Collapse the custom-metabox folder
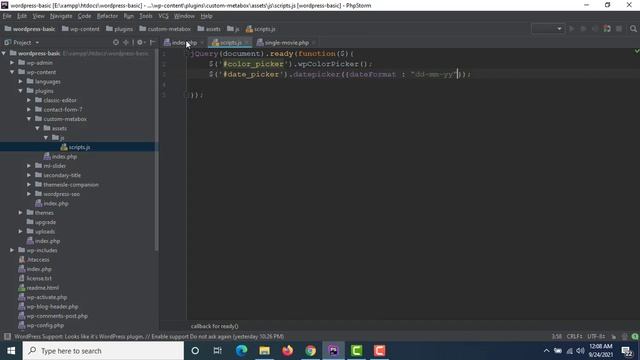 click(x=29, y=119)
